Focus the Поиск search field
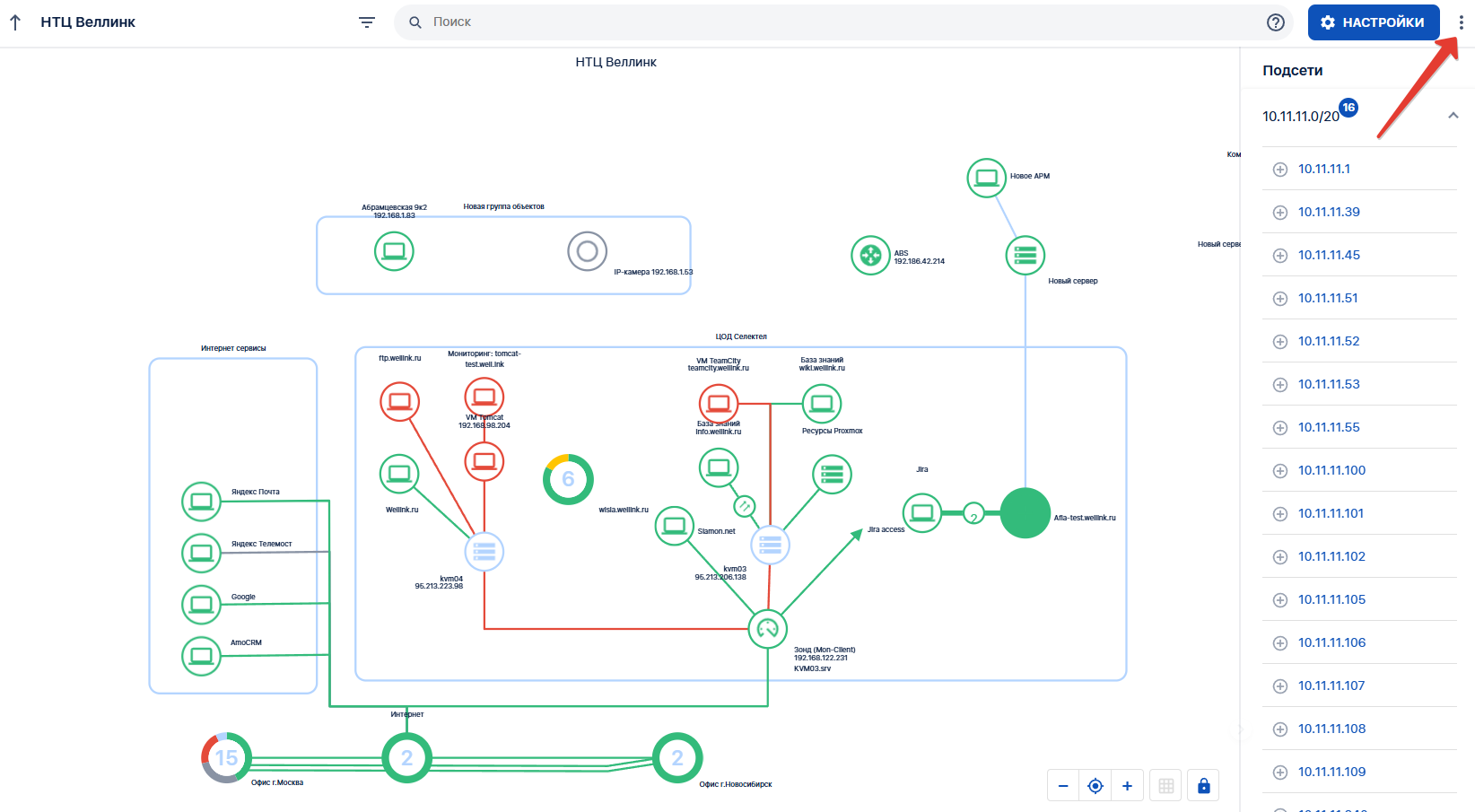1475x812 pixels. coord(834,22)
